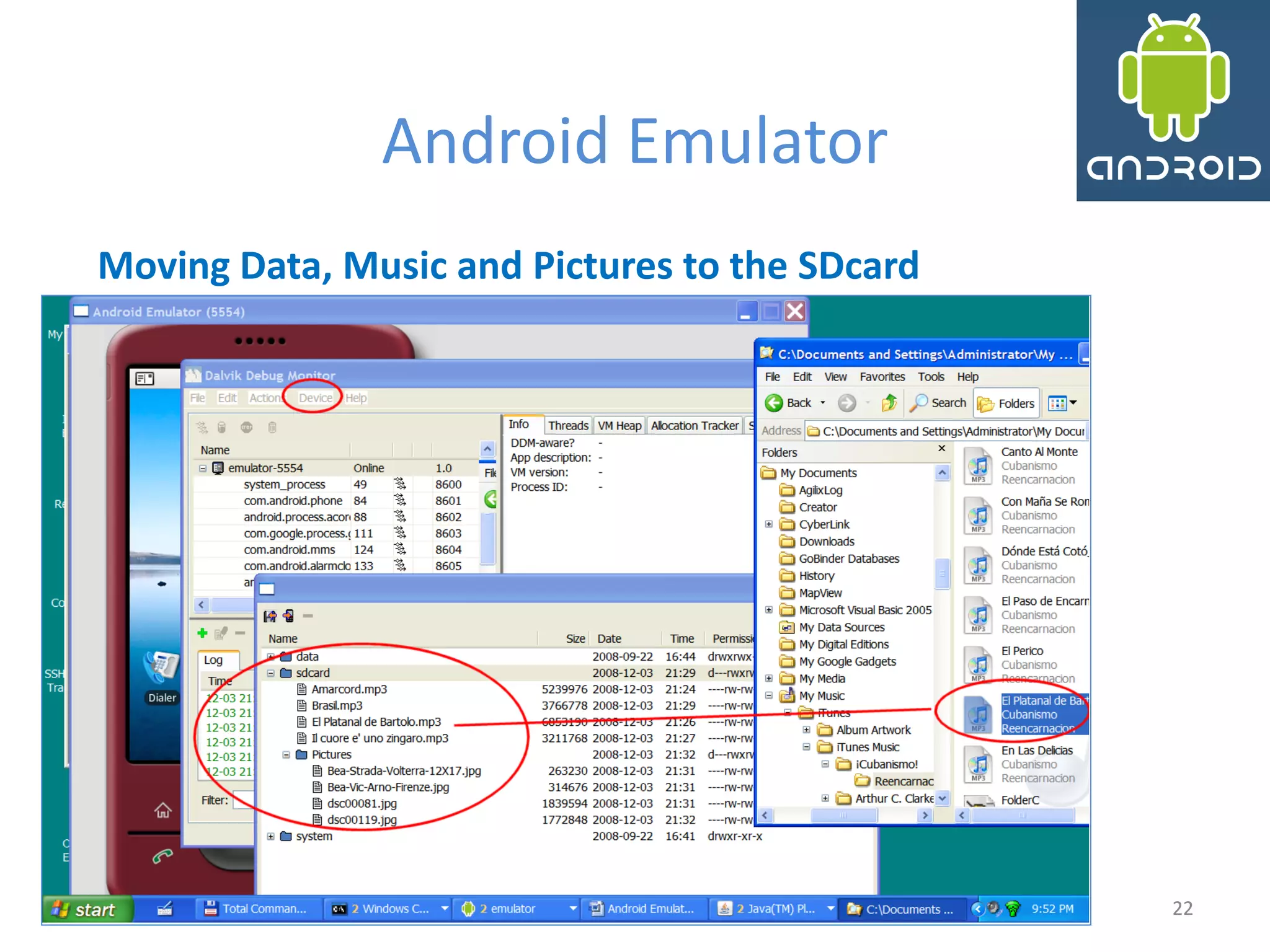Expand the data folder in file explorer
This screenshot has width=1270, height=952.
(x=271, y=656)
